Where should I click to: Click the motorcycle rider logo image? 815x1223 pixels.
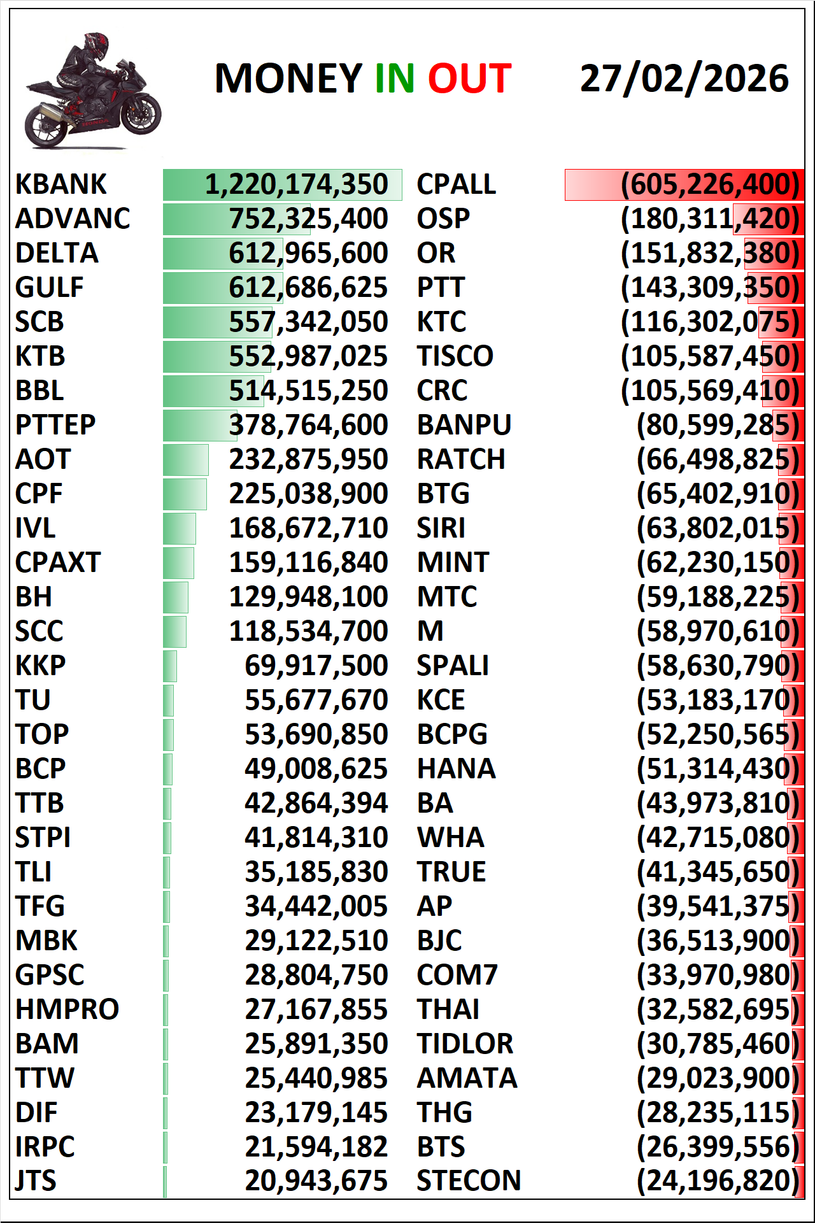click(x=93, y=88)
